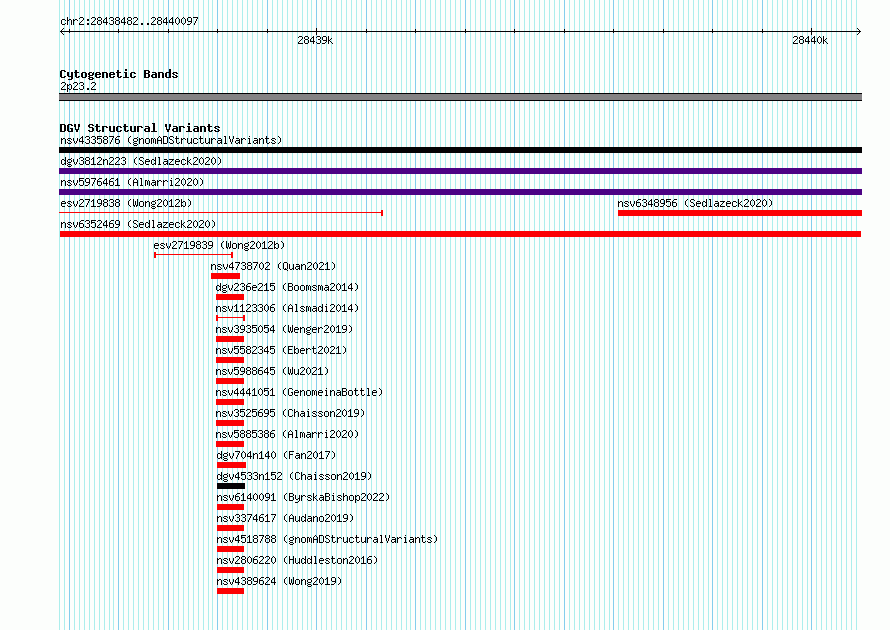Open nsv4389624 (Wong2019) label

[x=279, y=581]
